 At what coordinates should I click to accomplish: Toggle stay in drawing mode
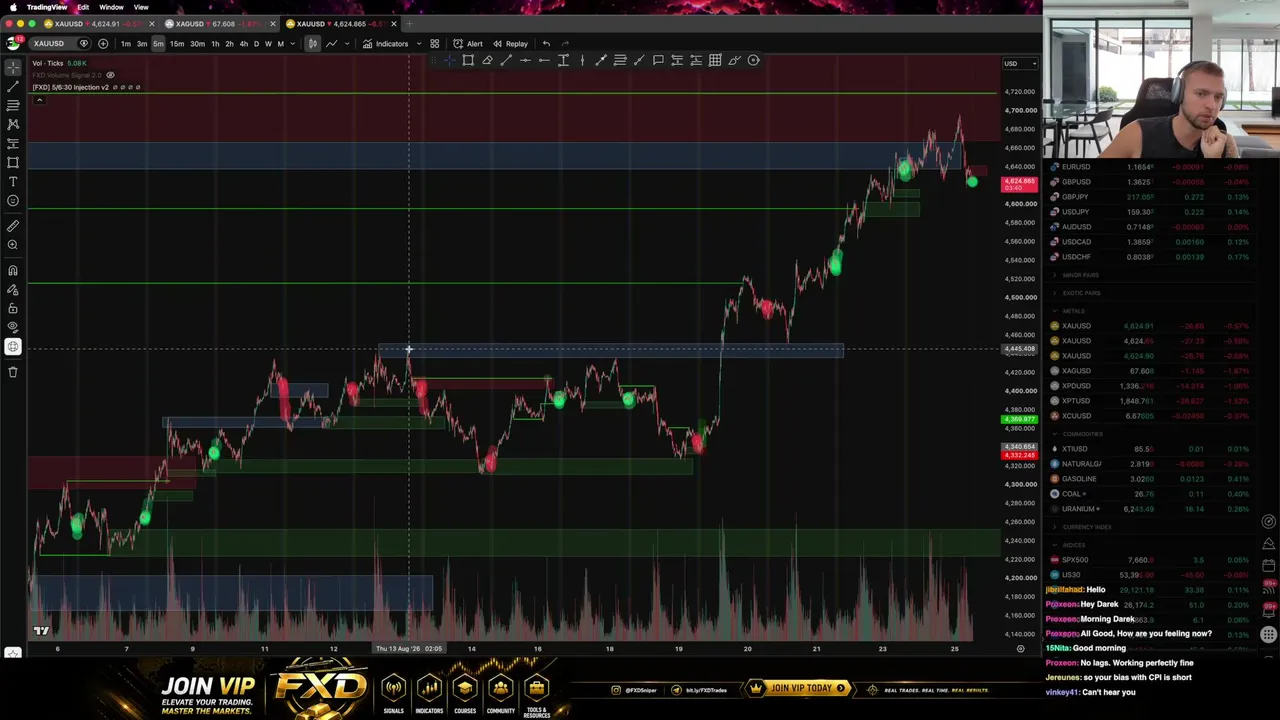13,289
